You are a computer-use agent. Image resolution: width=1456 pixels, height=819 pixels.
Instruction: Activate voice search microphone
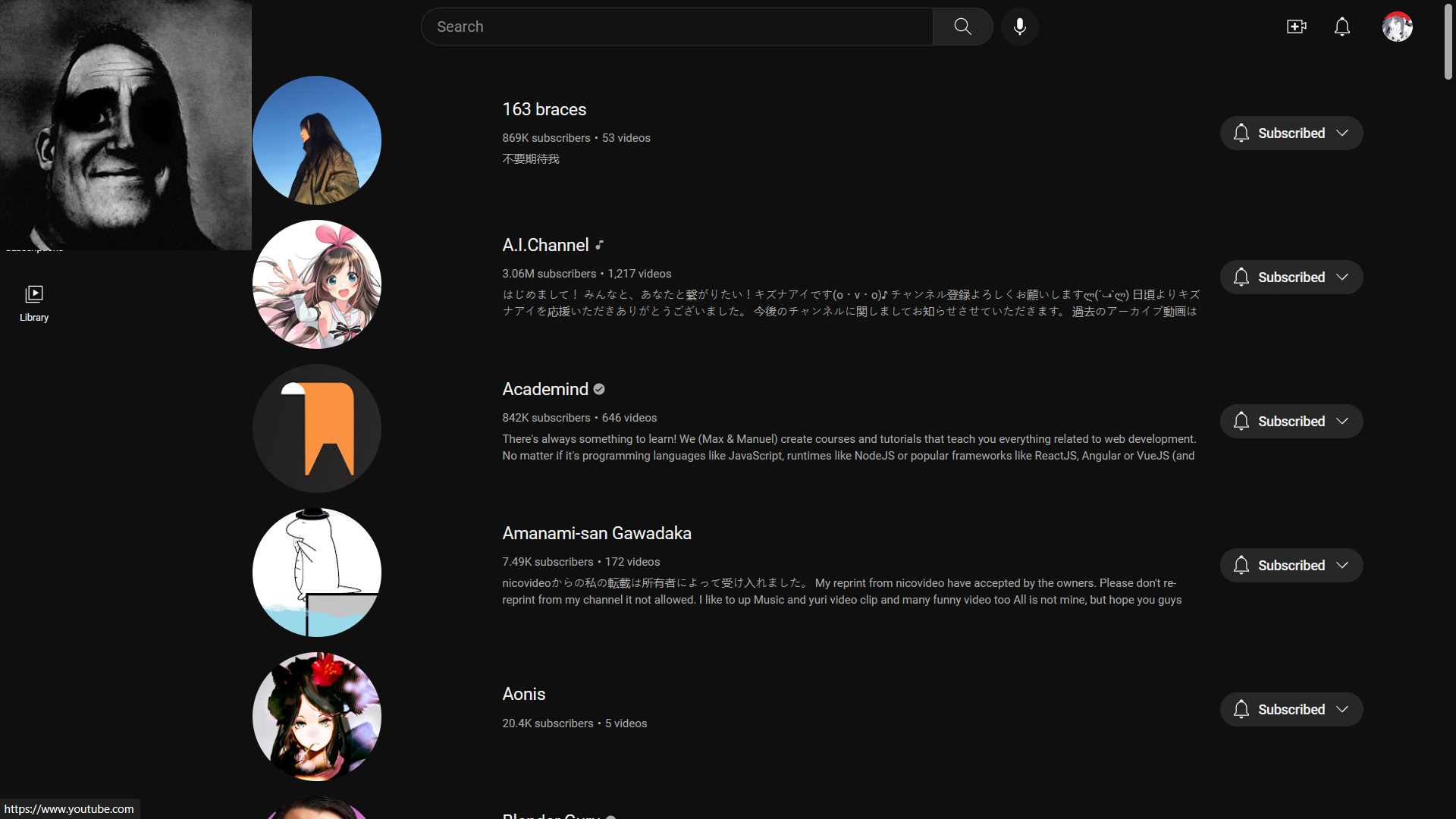(x=1019, y=27)
